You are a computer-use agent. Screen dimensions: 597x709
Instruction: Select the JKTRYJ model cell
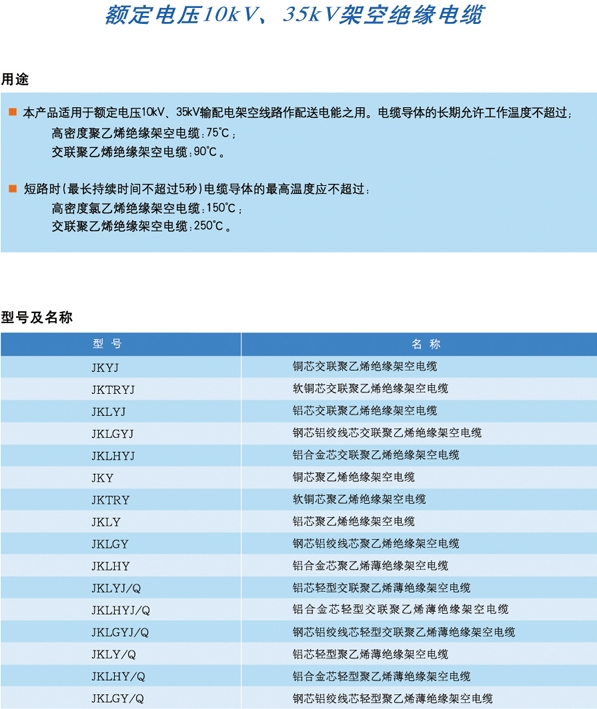point(121,389)
